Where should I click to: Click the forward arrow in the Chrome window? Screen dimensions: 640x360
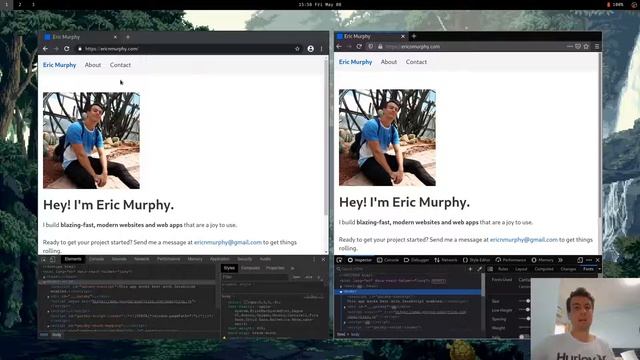pyautogui.click(x=56, y=49)
